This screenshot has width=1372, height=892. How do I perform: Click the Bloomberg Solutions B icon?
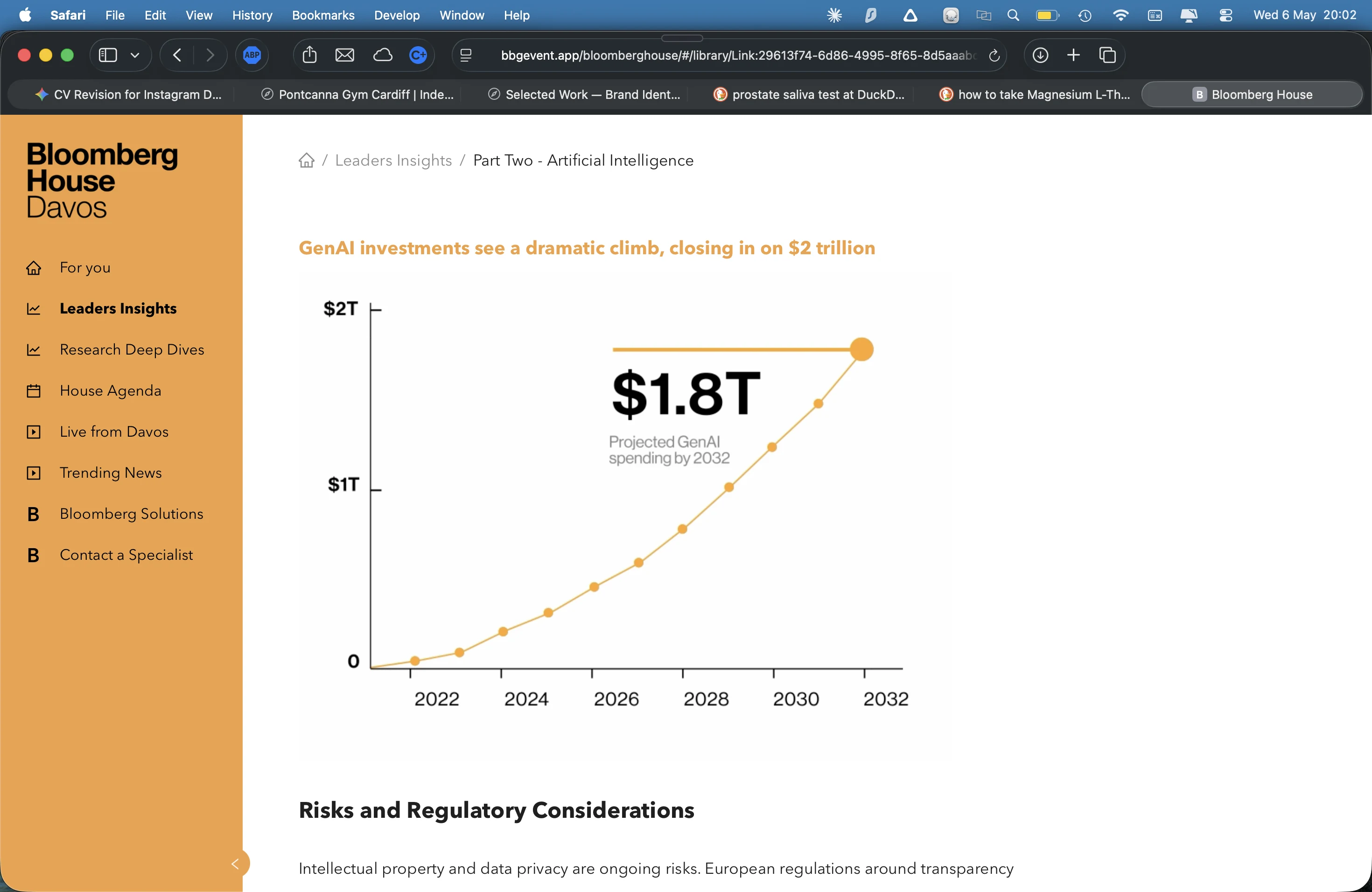click(34, 514)
